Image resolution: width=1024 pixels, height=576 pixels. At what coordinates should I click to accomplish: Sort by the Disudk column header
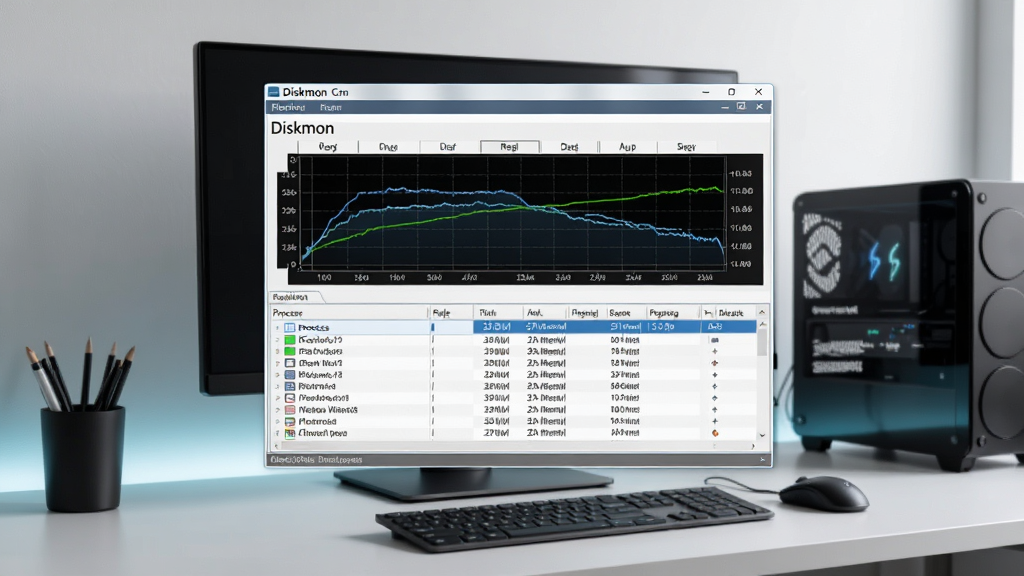[x=735, y=313]
